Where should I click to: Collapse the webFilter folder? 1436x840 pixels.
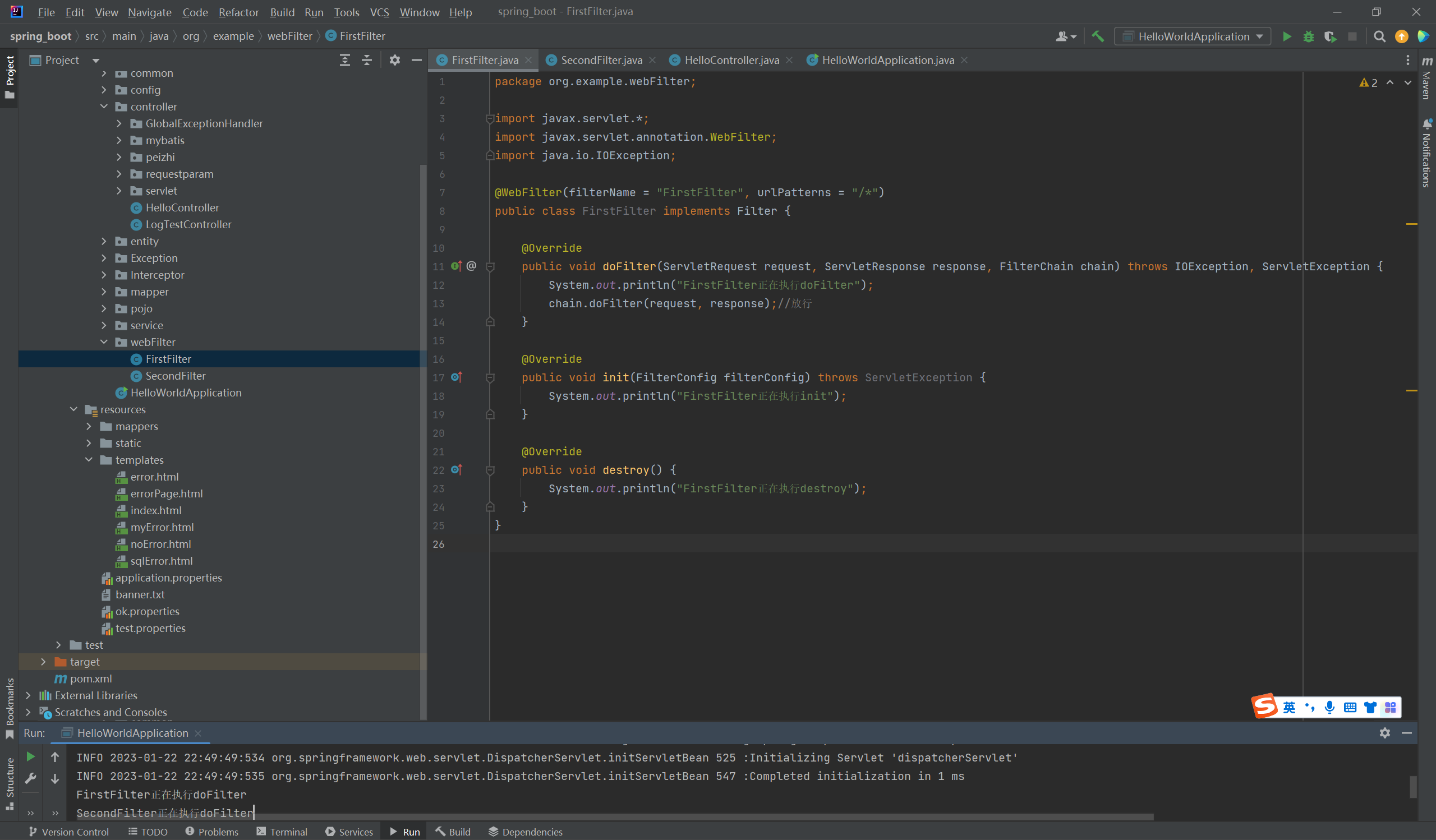[104, 341]
